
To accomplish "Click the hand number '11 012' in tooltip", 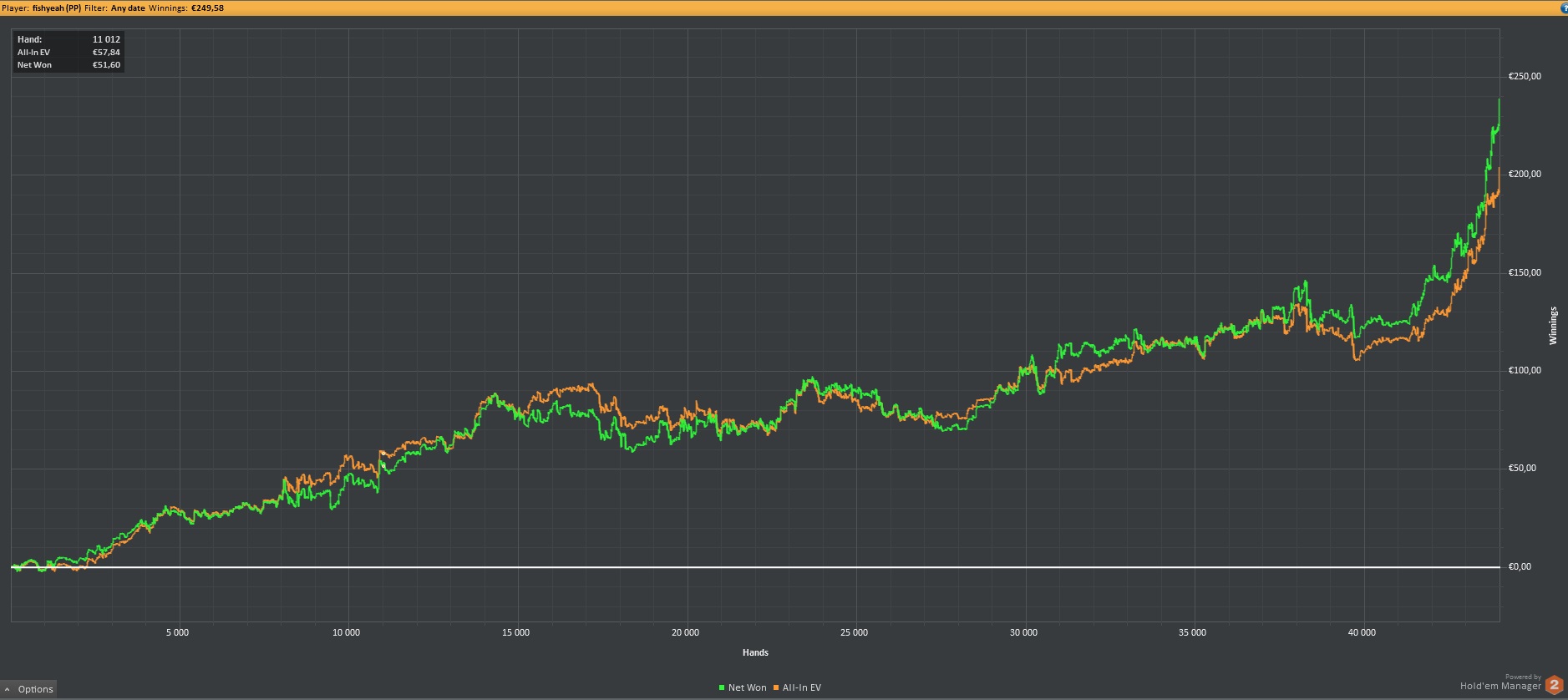I will coord(106,39).
